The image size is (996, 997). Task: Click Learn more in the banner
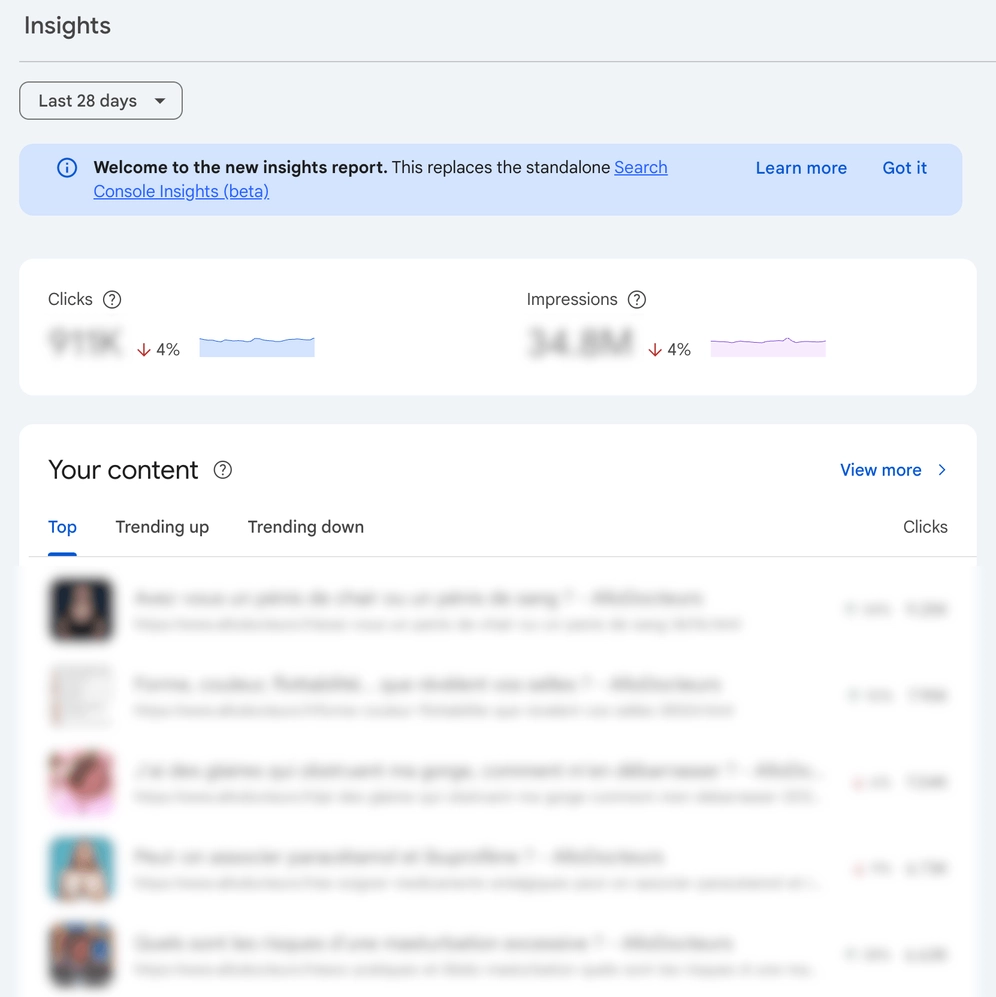[x=801, y=168]
